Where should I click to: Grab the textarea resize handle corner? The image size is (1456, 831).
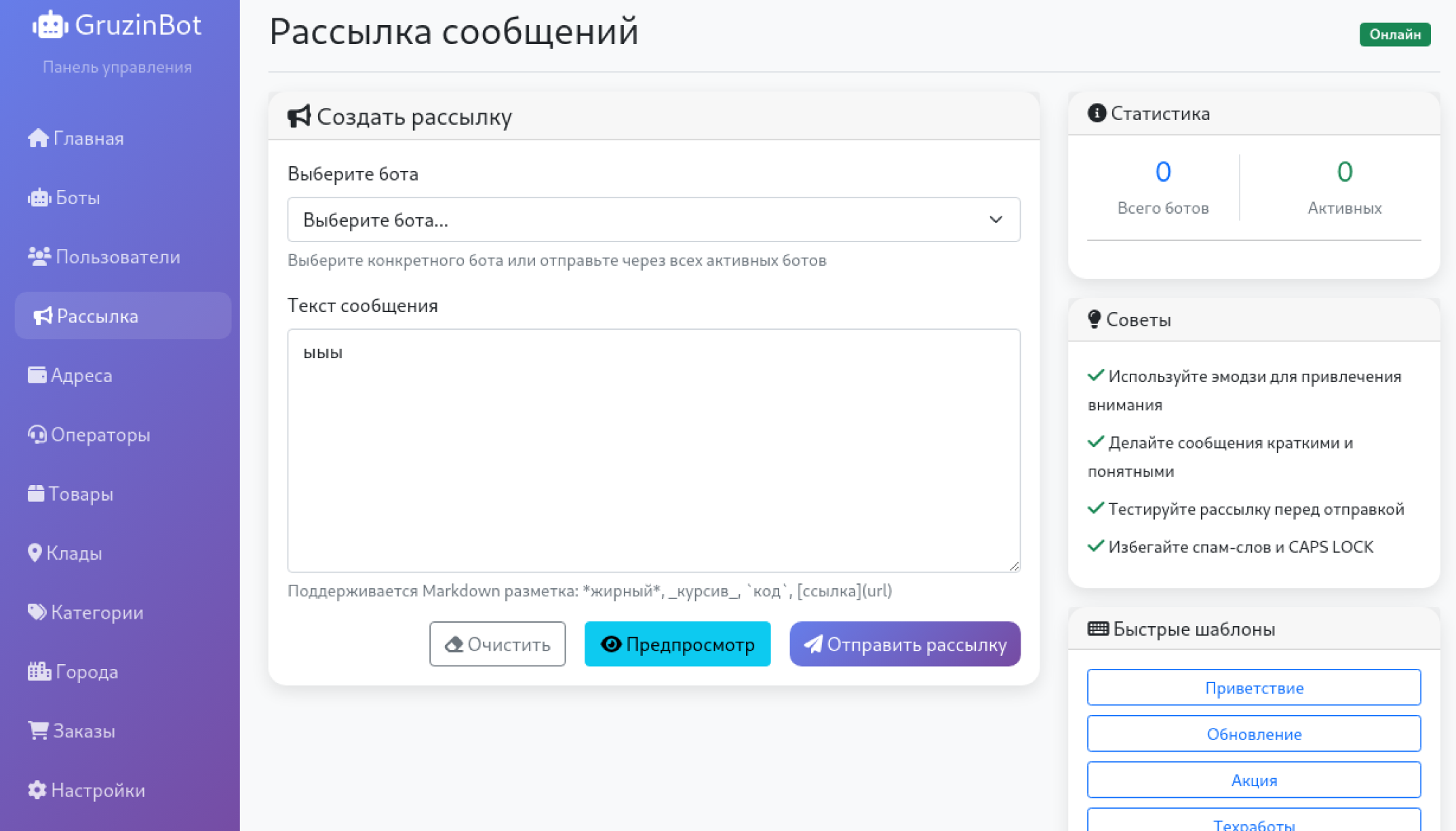tap(1014, 566)
